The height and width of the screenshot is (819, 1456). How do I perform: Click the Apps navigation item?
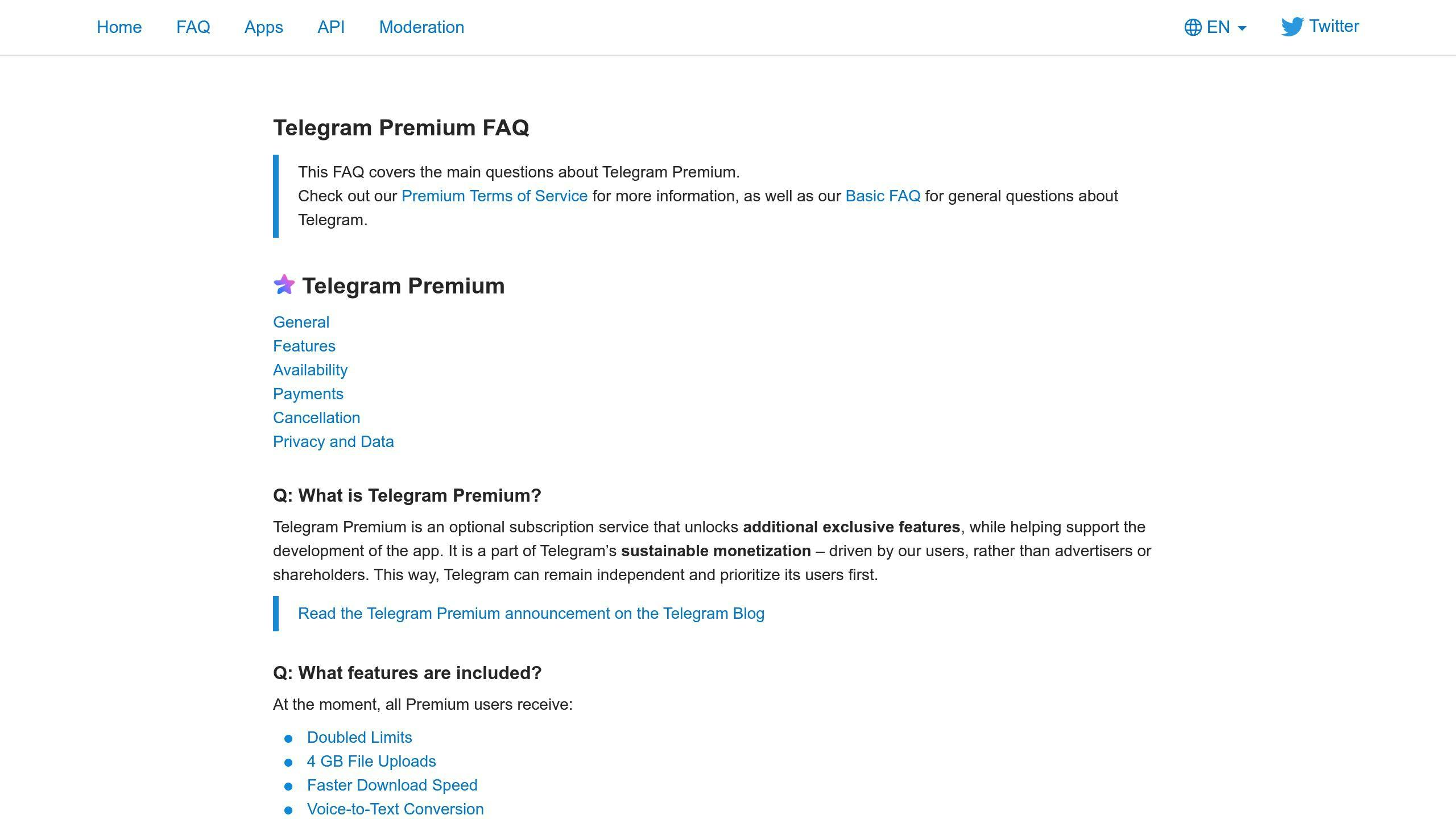[x=263, y=27]
